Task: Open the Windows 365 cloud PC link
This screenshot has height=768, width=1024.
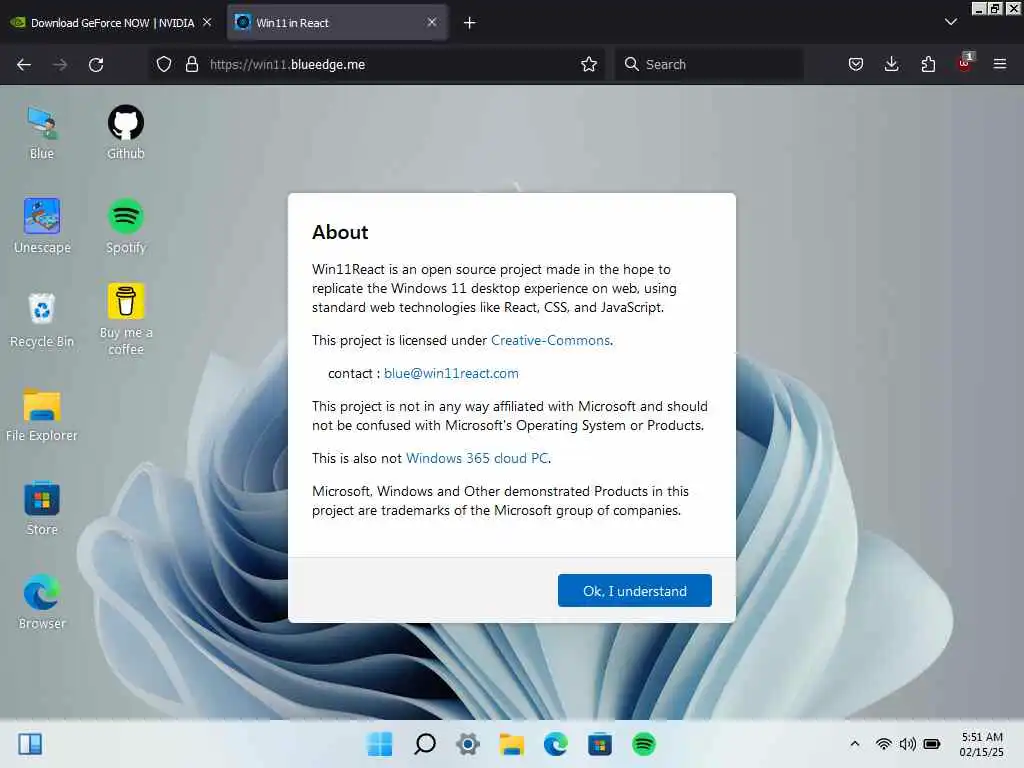Action: point(477,458)
